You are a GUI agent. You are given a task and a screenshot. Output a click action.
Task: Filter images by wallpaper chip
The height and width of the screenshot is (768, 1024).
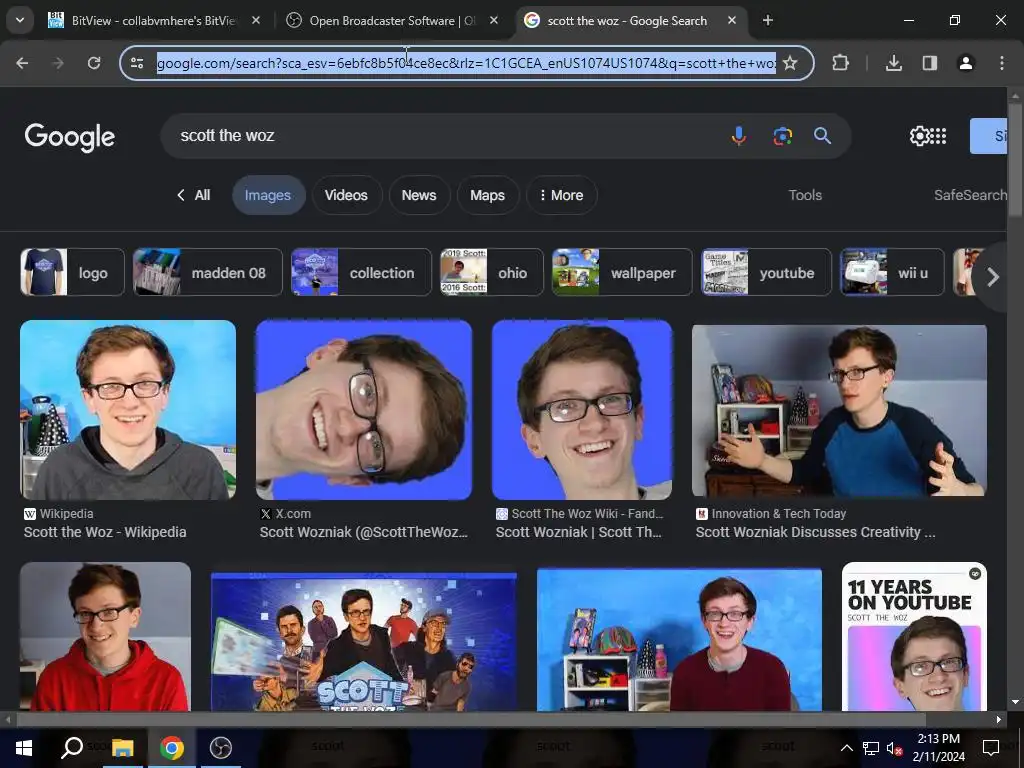pos(622,272)
